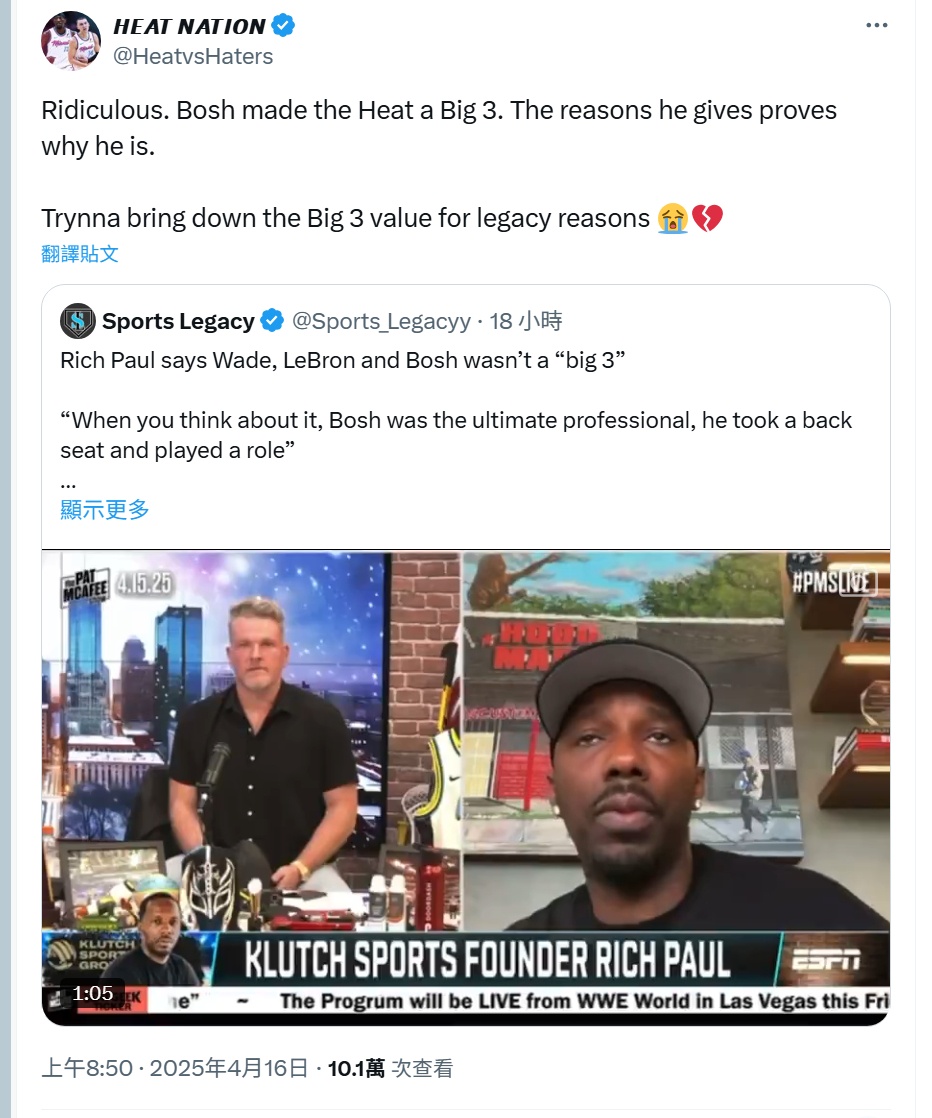The width and height of the screenshot is (932, 1118).
Task: Click Sports Legacy's verified checkmark badge
Action: 272,321
